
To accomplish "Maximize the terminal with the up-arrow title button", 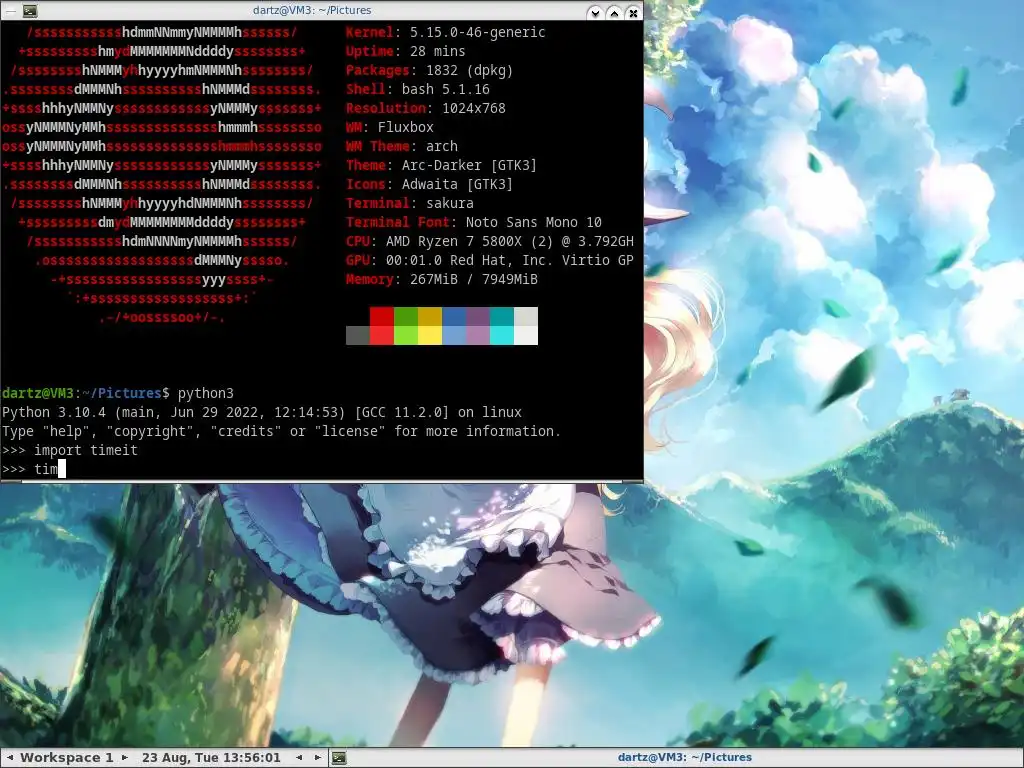I will (614, 12).
